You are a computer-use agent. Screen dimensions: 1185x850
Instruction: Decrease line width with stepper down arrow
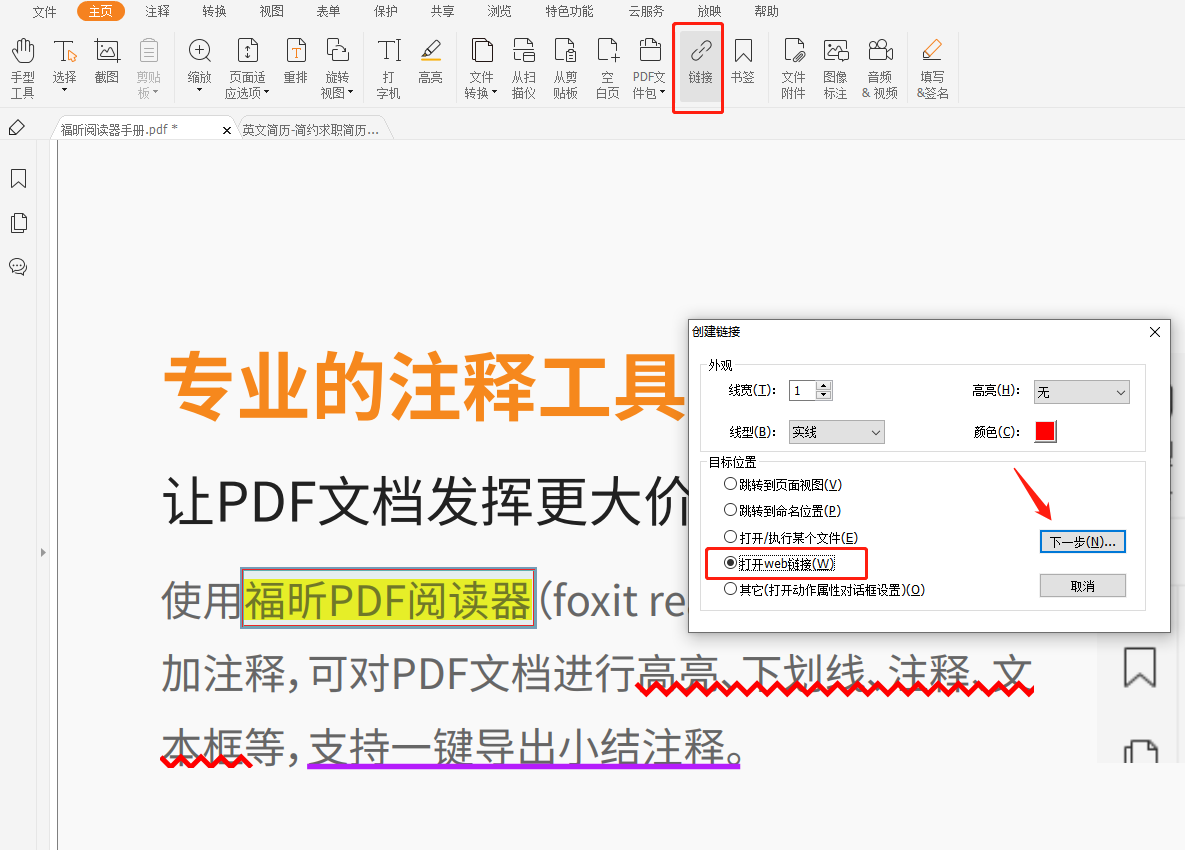(x=824, y=395)
